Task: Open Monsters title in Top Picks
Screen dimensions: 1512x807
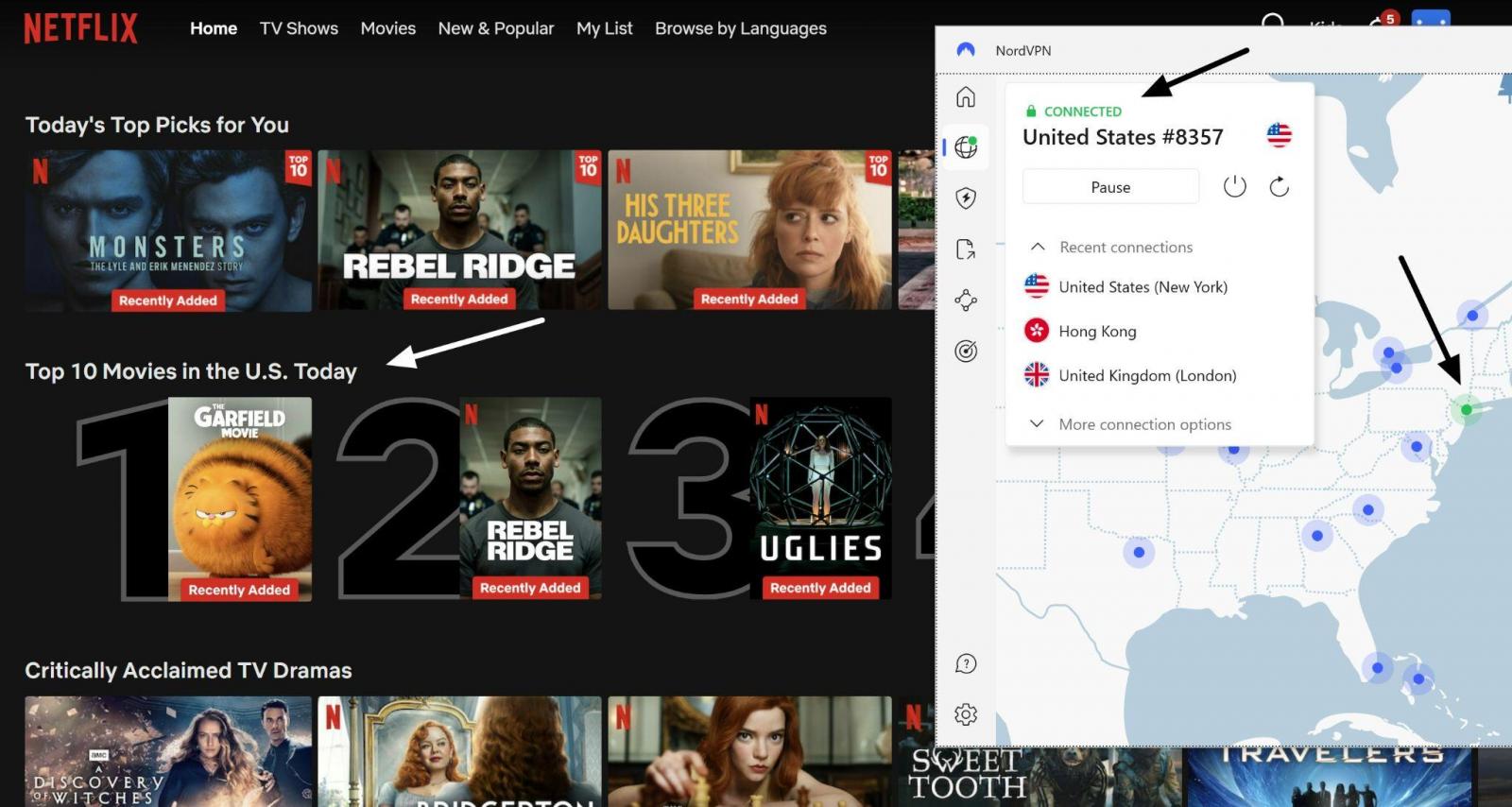Action: pyautogui.click(x=168, y=230)
